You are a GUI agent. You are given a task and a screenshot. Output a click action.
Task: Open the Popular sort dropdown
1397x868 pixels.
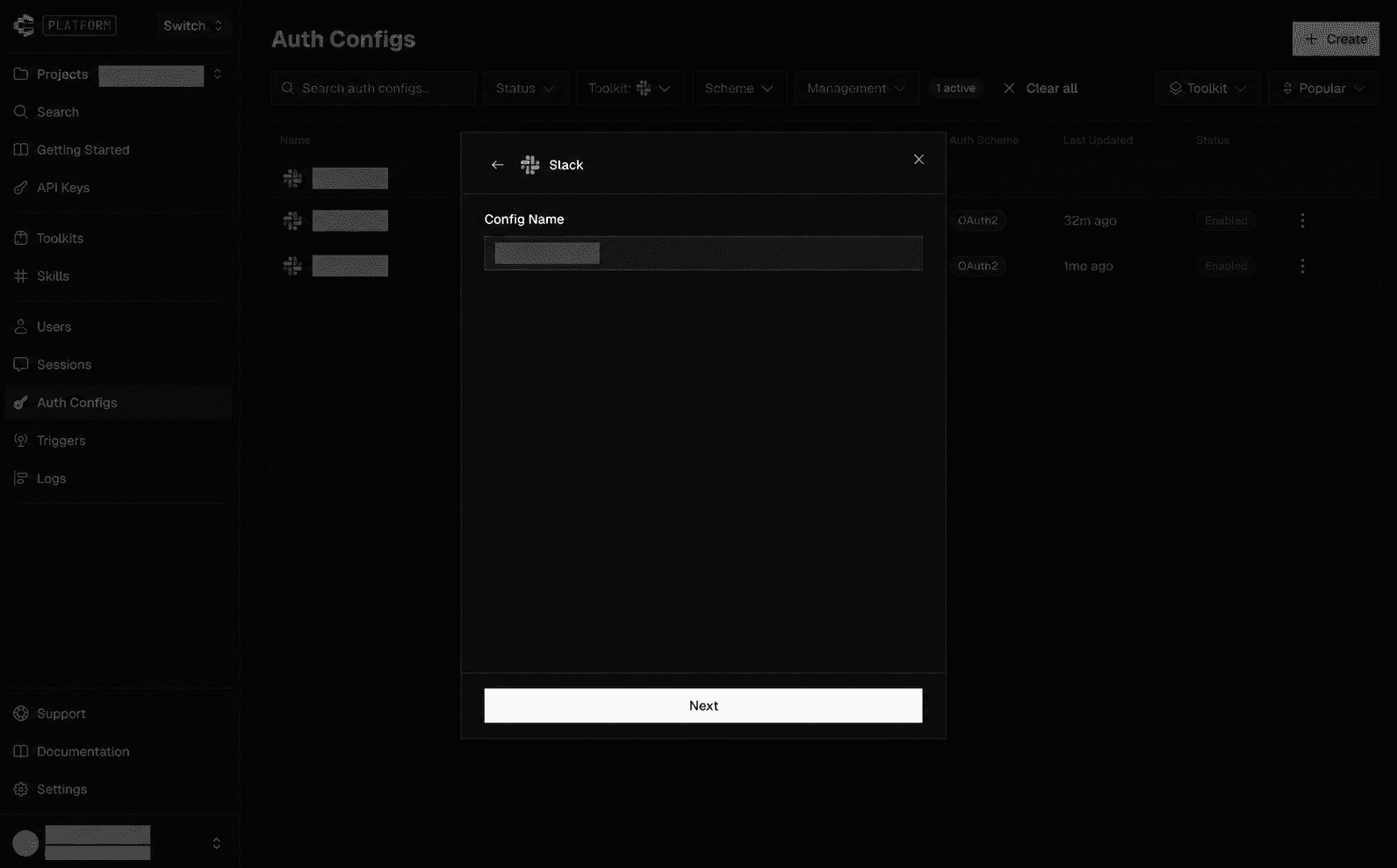tap(1323, 89)
